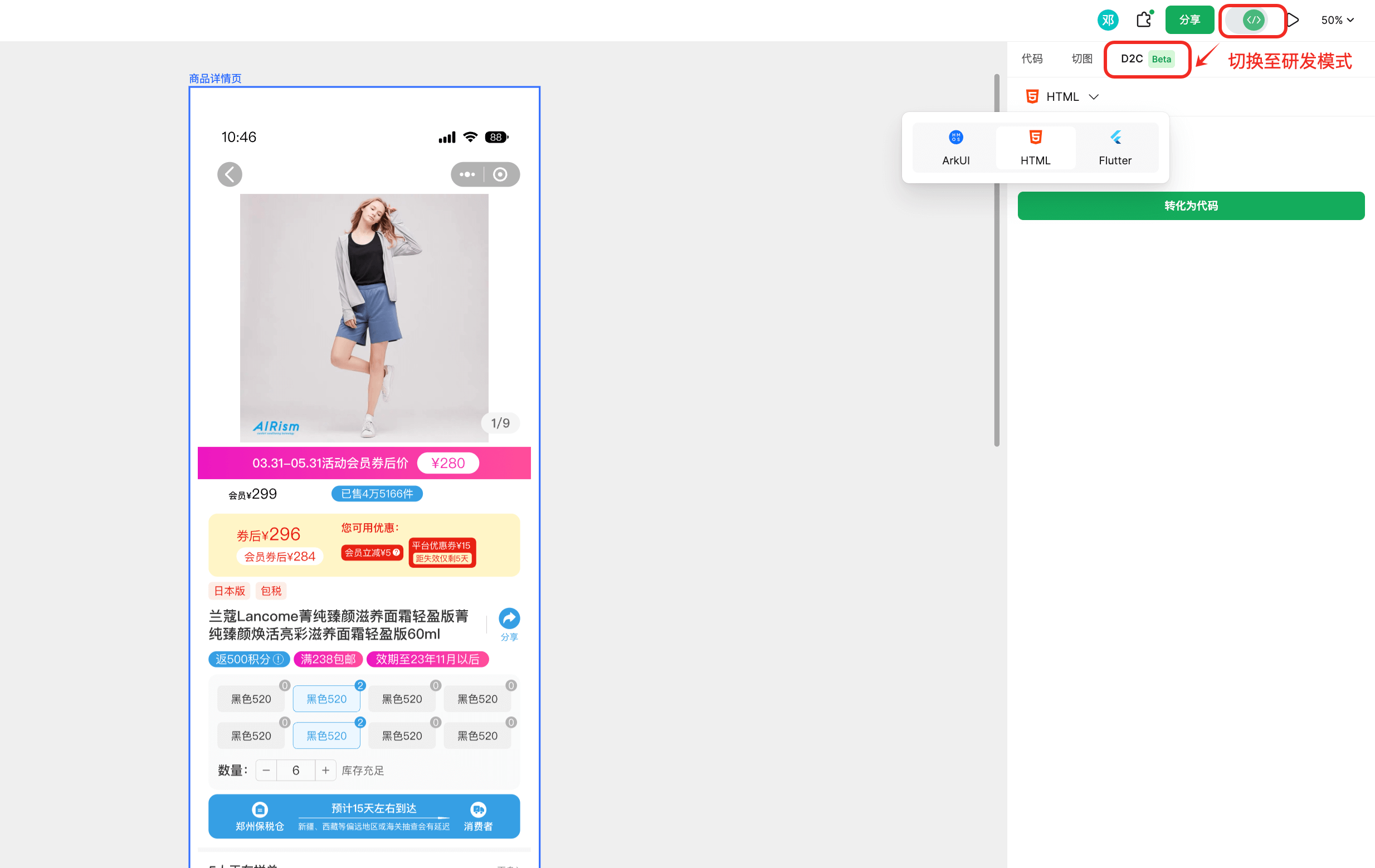This screenshot has height=868, width=1375.
Task: Click the 转化为代码 convert button
Action: pos(1191,206)
